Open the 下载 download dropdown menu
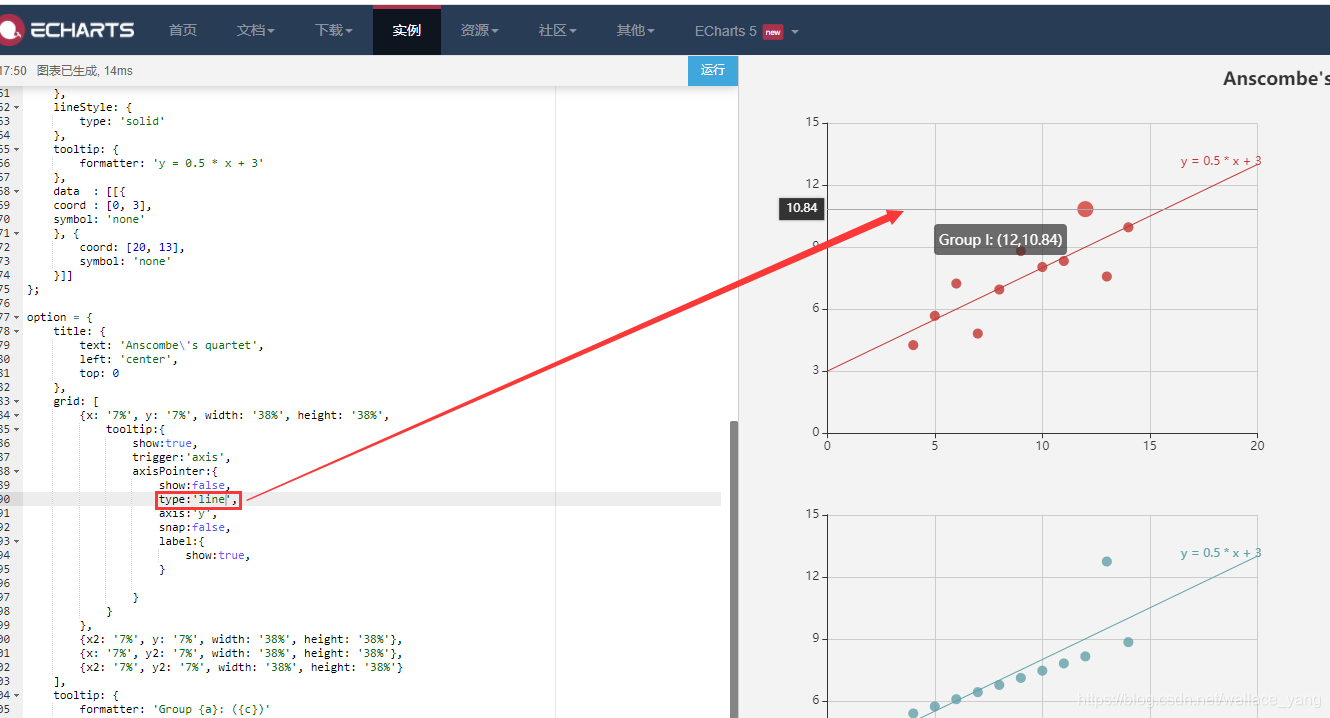Screen dimensions: 1330x718 coord(334,31)
